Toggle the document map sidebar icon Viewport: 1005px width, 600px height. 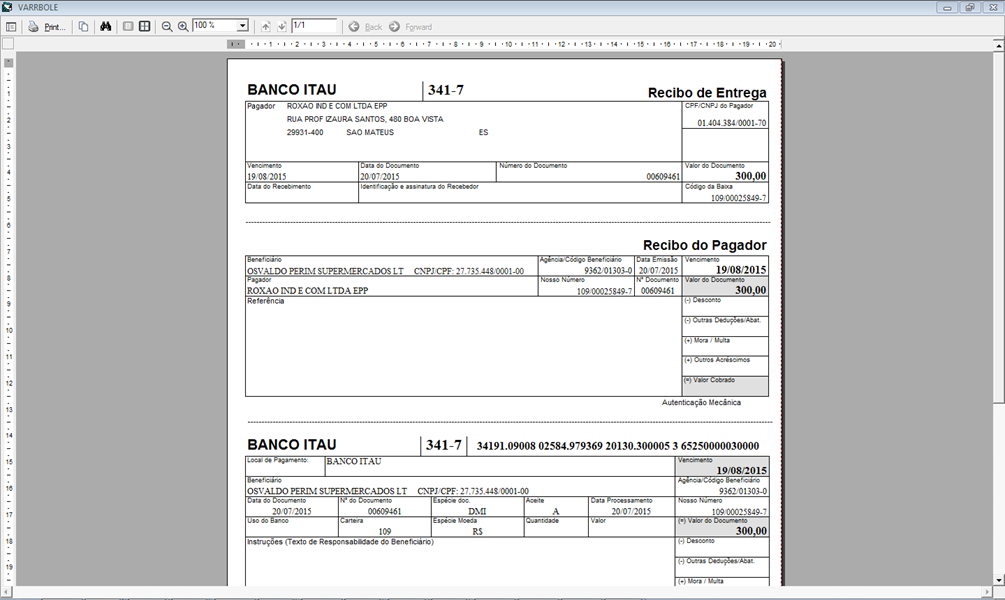(11, 26)
